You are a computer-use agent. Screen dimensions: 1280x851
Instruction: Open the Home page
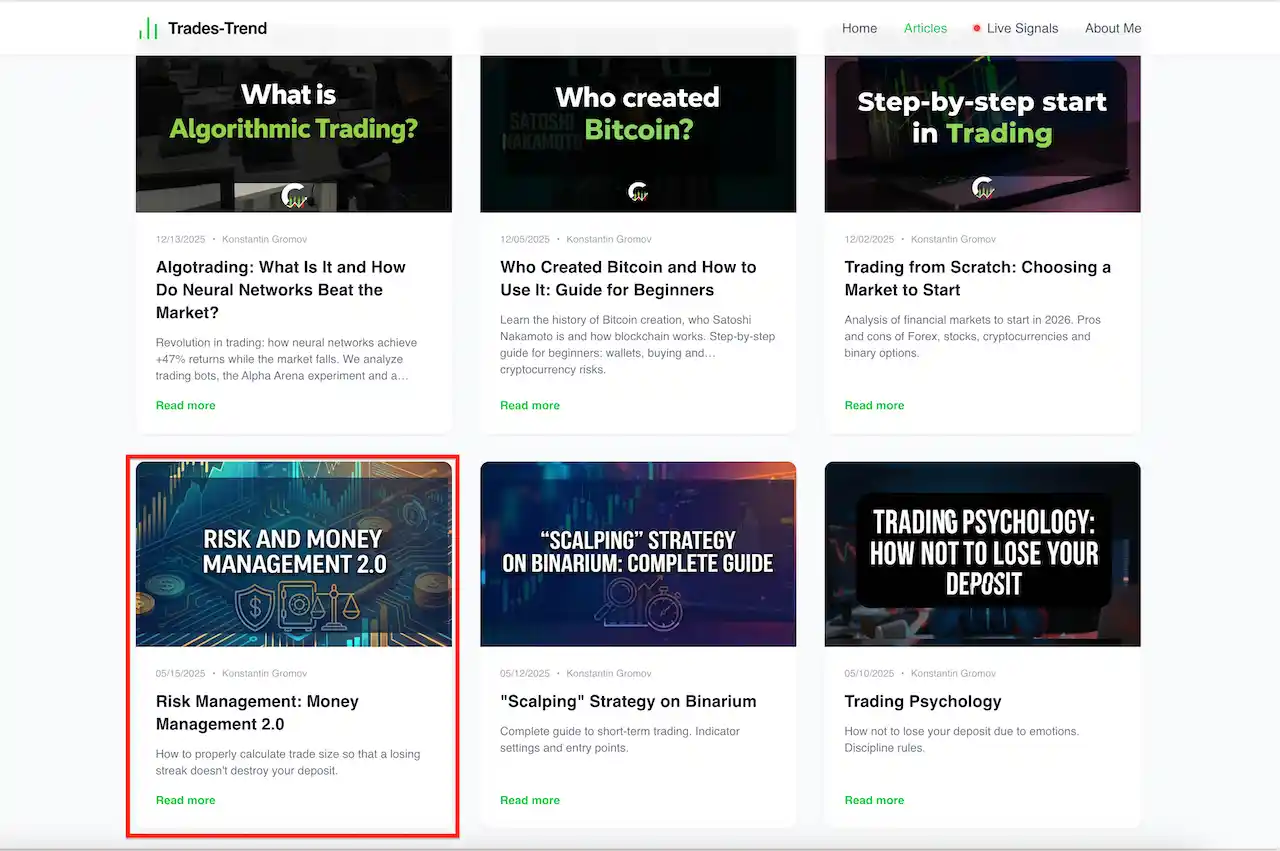(859, 28)
